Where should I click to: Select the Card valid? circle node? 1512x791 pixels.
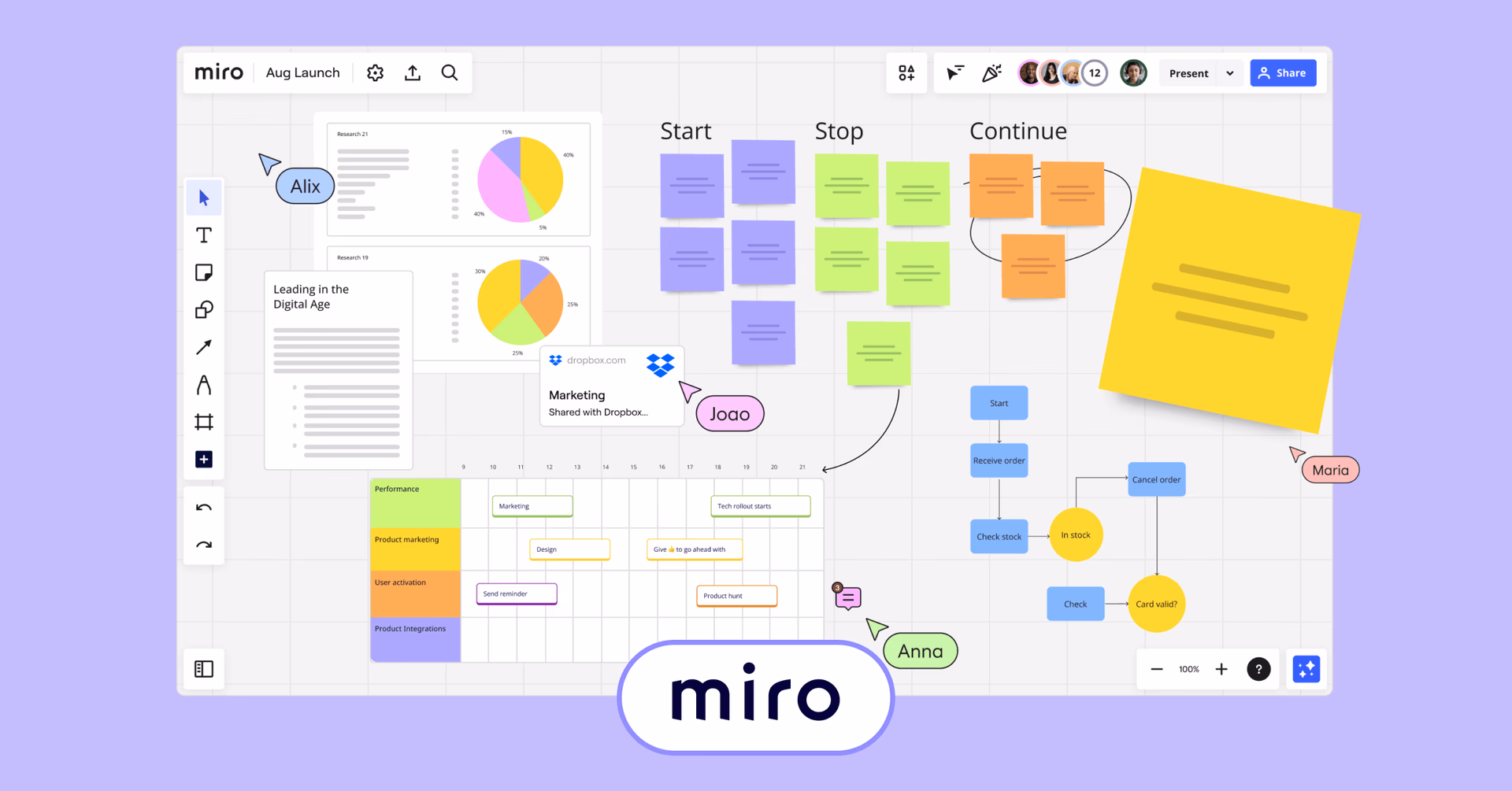tap(1156, 604)
